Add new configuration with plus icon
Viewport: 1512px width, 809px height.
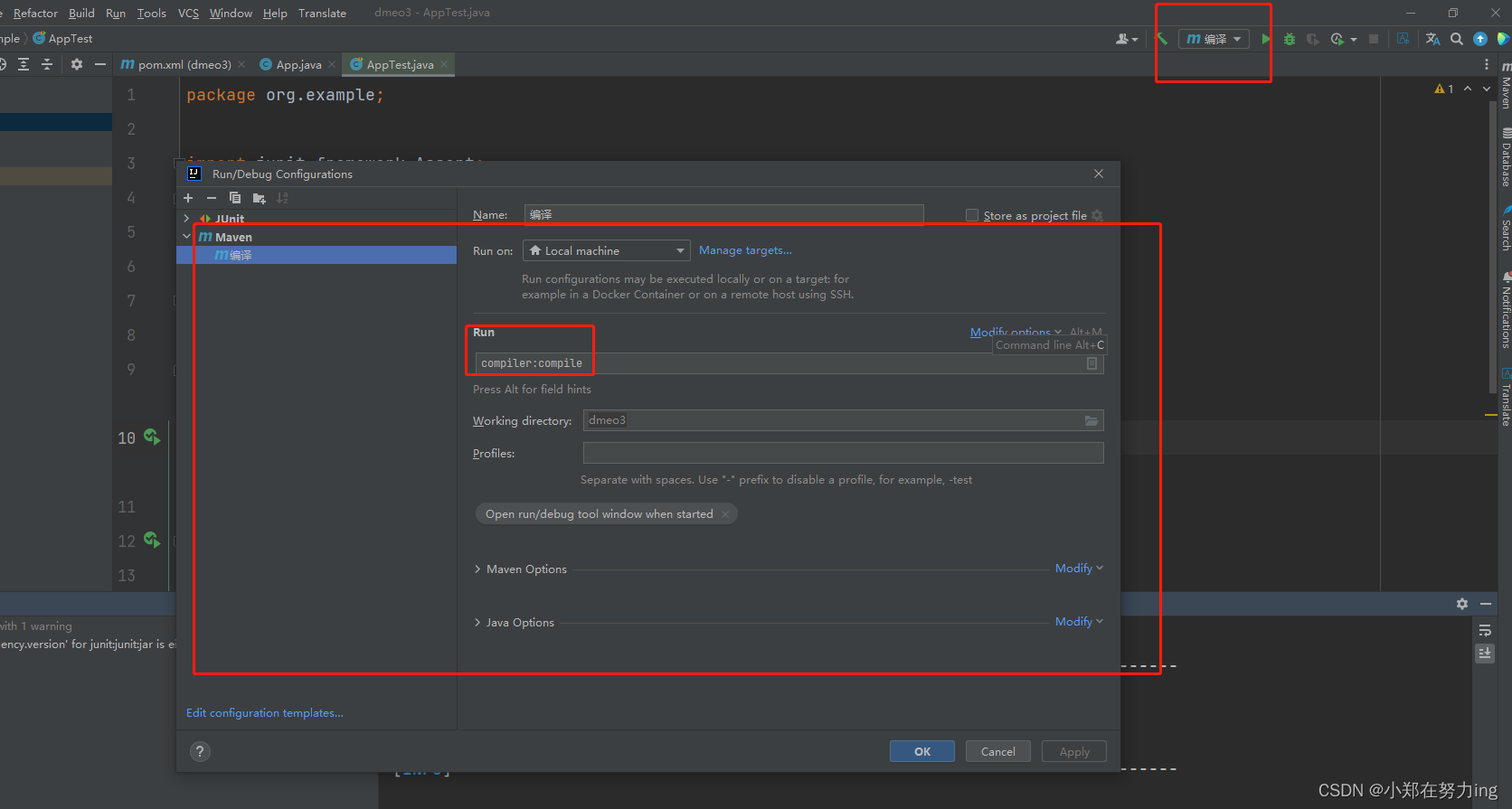click(188, 198)
